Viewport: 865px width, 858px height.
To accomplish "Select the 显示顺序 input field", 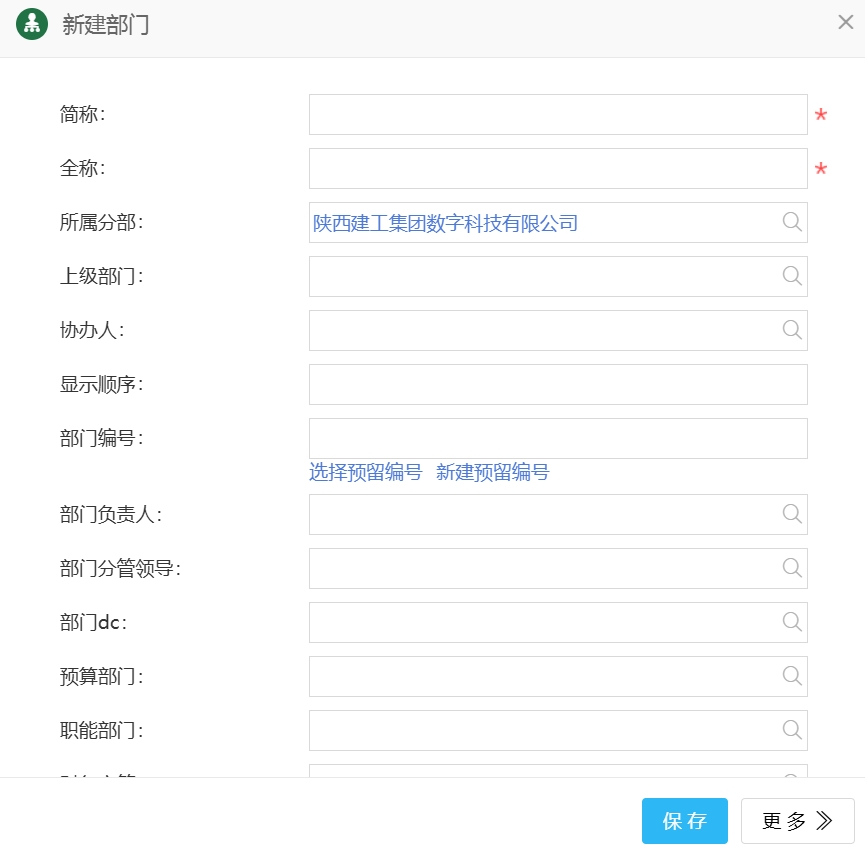I will pos(557,385).
